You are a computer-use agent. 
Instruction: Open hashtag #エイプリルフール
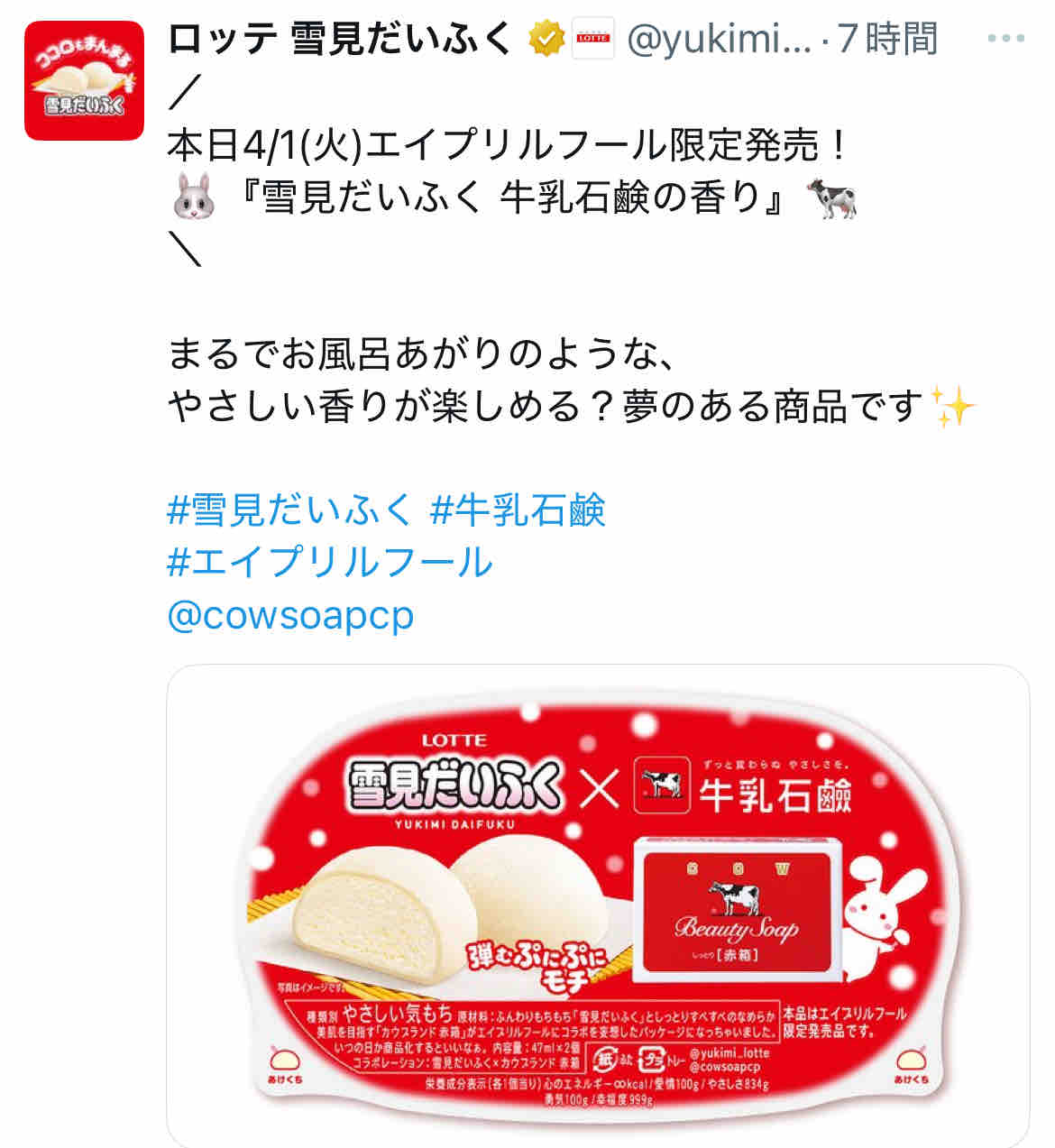point(330,562)
